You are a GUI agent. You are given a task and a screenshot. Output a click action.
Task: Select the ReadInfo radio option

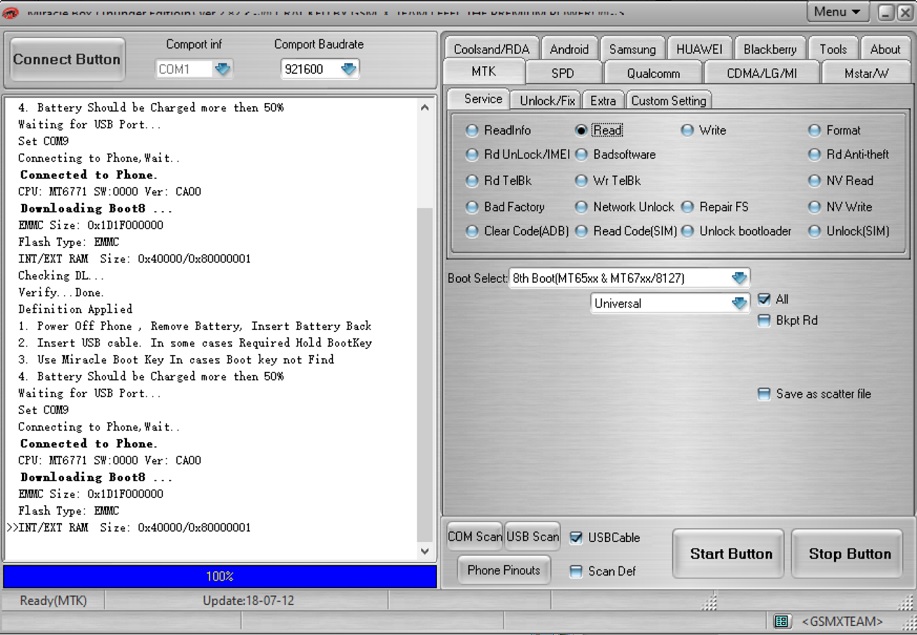pos(498,130)
